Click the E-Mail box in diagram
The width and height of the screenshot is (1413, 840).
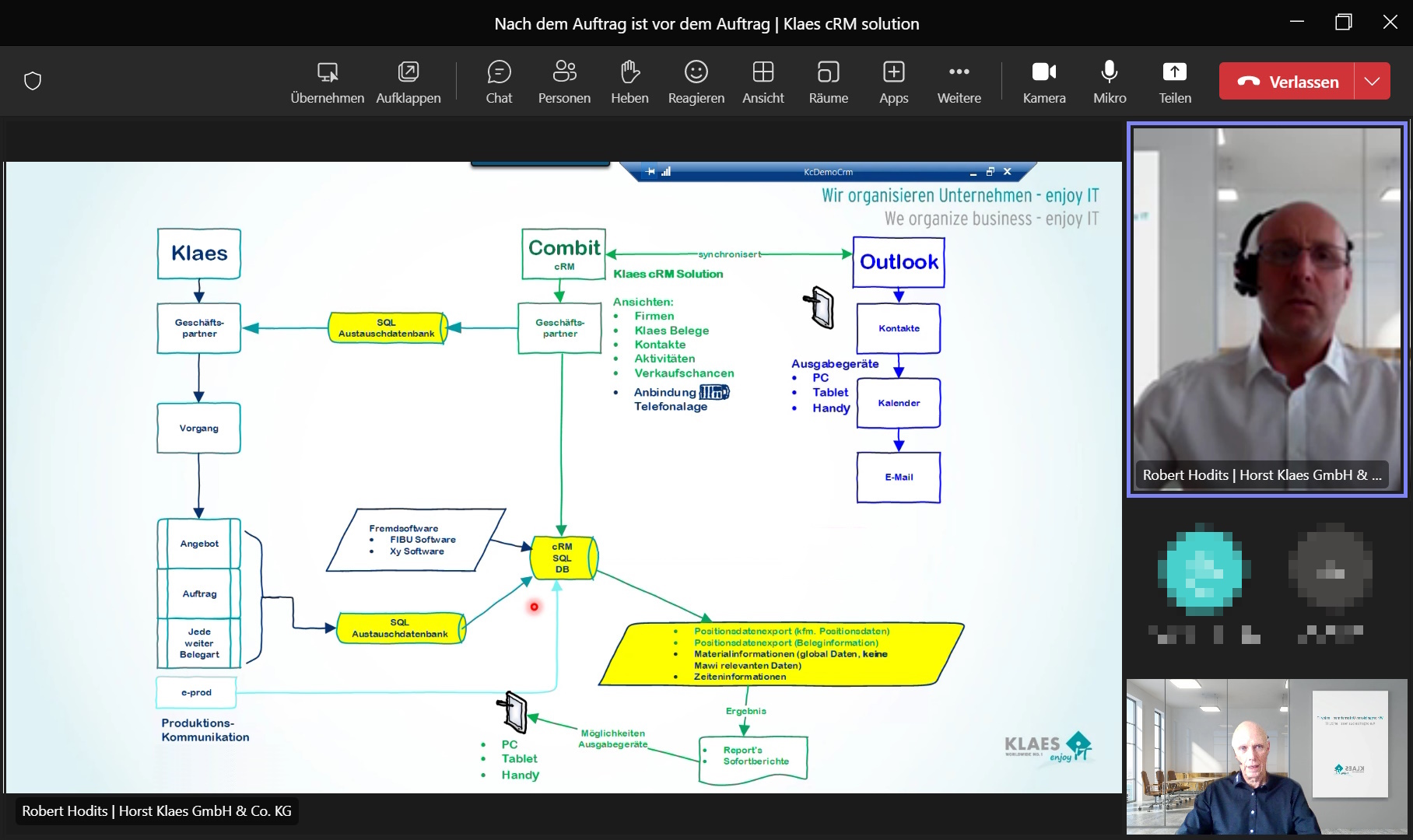(x=899, y=478)
